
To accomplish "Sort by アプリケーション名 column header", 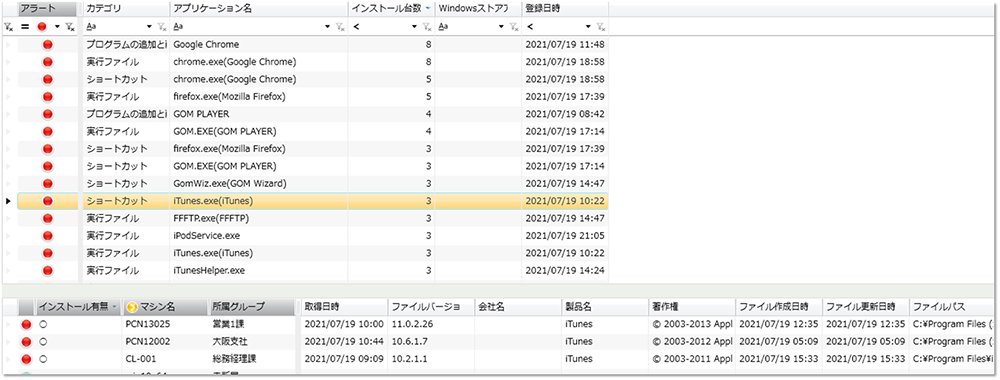I will click(x=258, y=9).
